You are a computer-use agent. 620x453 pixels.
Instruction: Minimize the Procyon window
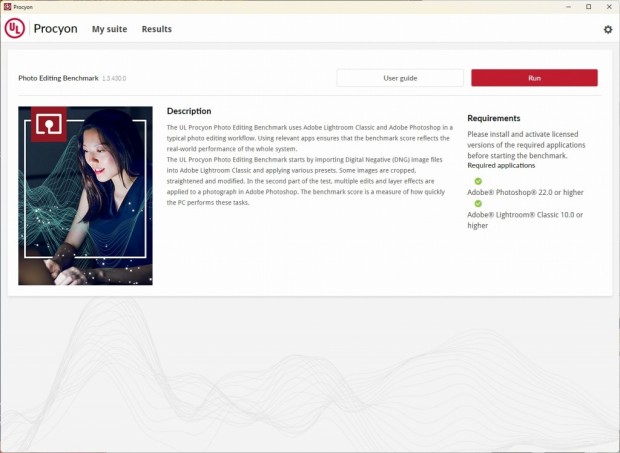click(x=569, y=7)
